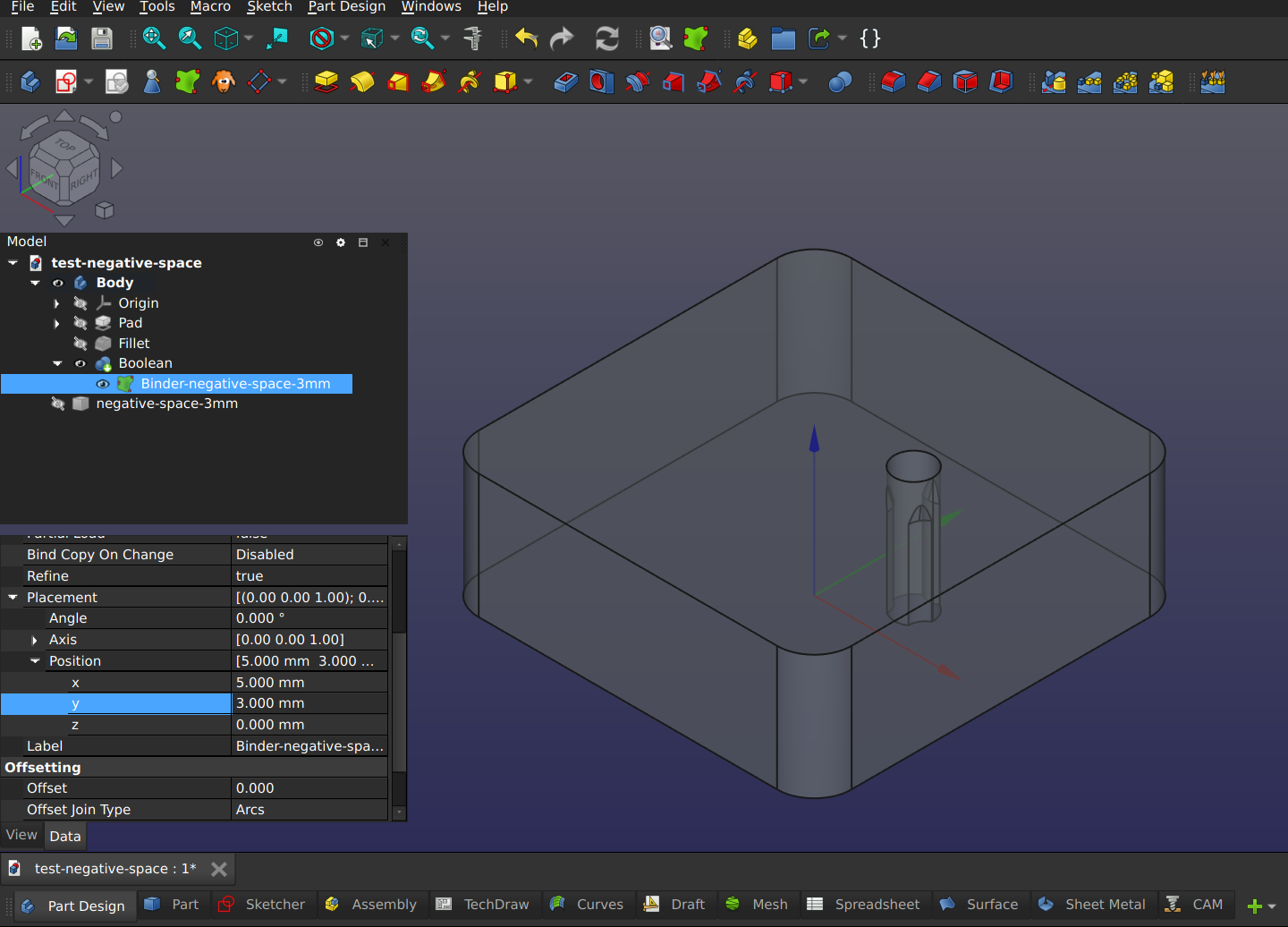The width and height of the screenshot is (1288, 927).
Task: Open dropdown arrow beside draw style icon
Action: point(344,38)
